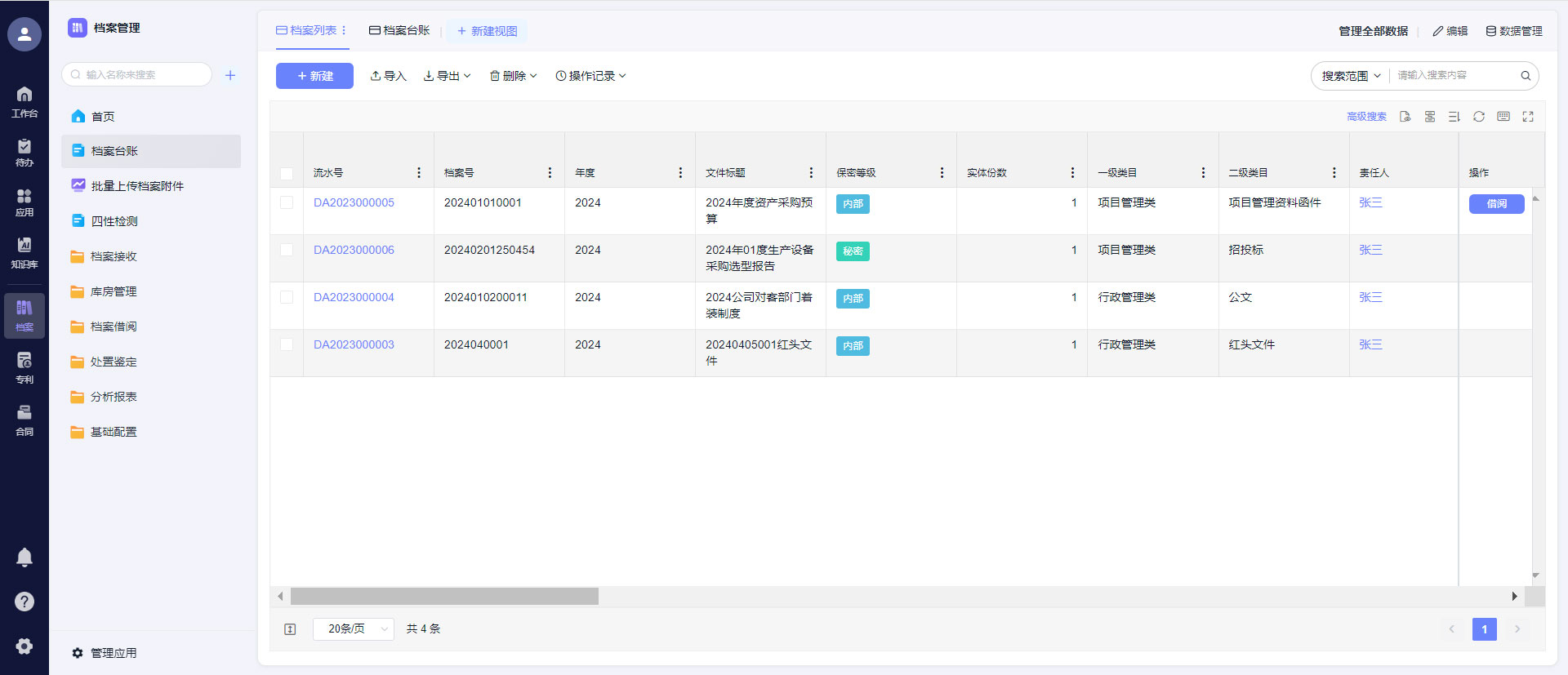Open notifications bell in left sidebar
The height and width of the screenshot is (675, 1568).
tap(24, 557)
